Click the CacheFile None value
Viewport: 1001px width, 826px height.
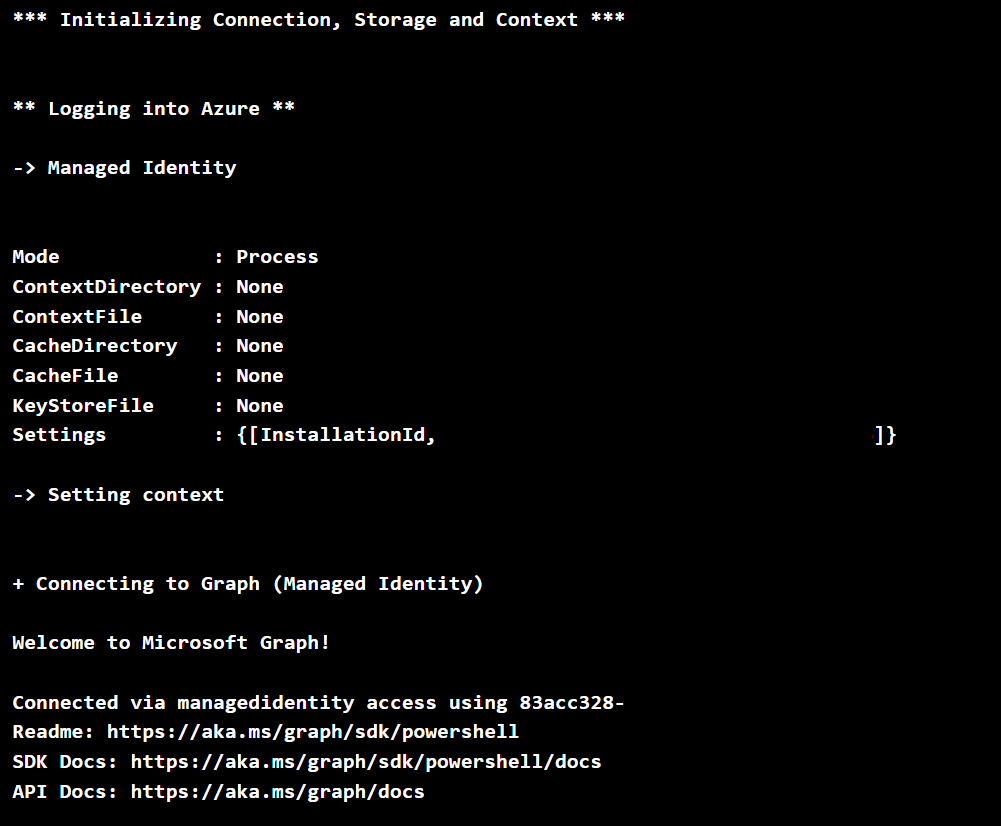click(260, 376)
